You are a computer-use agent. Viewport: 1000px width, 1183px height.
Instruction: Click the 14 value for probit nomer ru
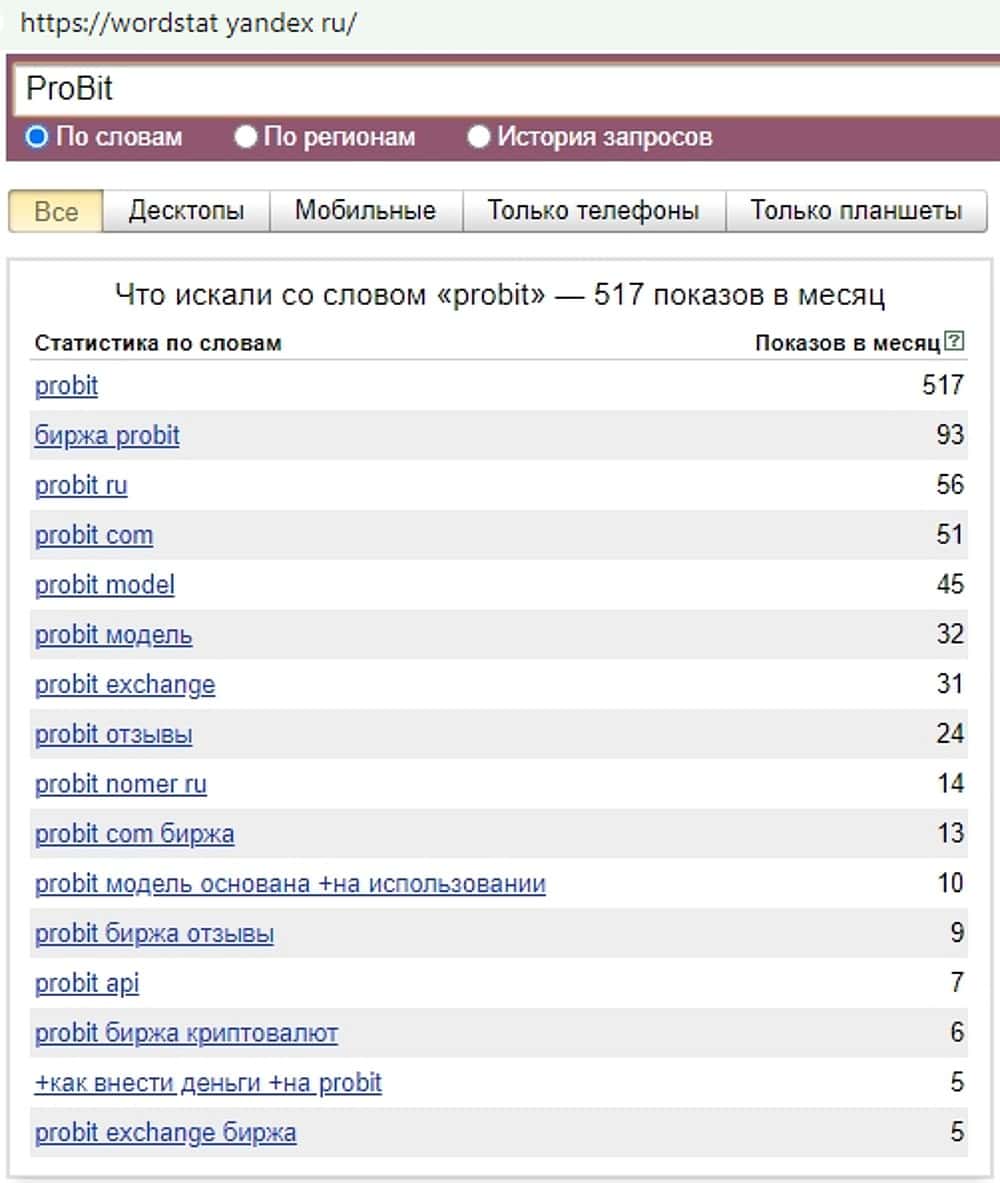(950, 783)
